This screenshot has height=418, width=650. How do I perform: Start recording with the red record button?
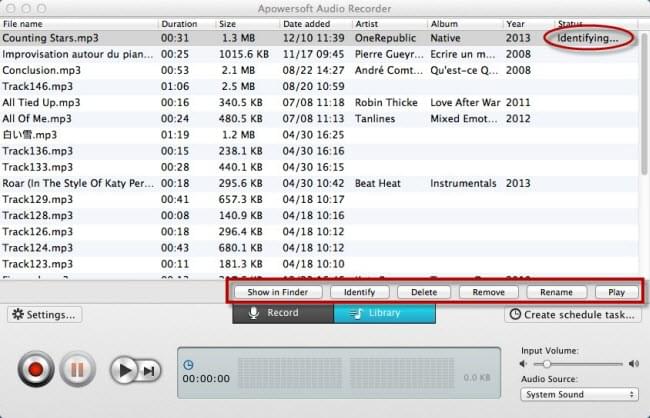(x=36, y=369)
